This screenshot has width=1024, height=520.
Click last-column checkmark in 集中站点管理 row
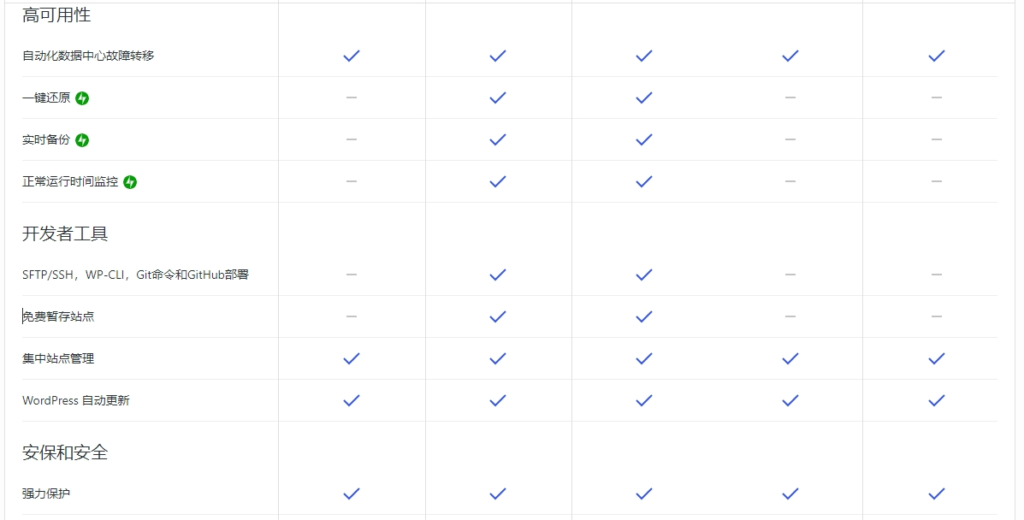pos(936,358)
